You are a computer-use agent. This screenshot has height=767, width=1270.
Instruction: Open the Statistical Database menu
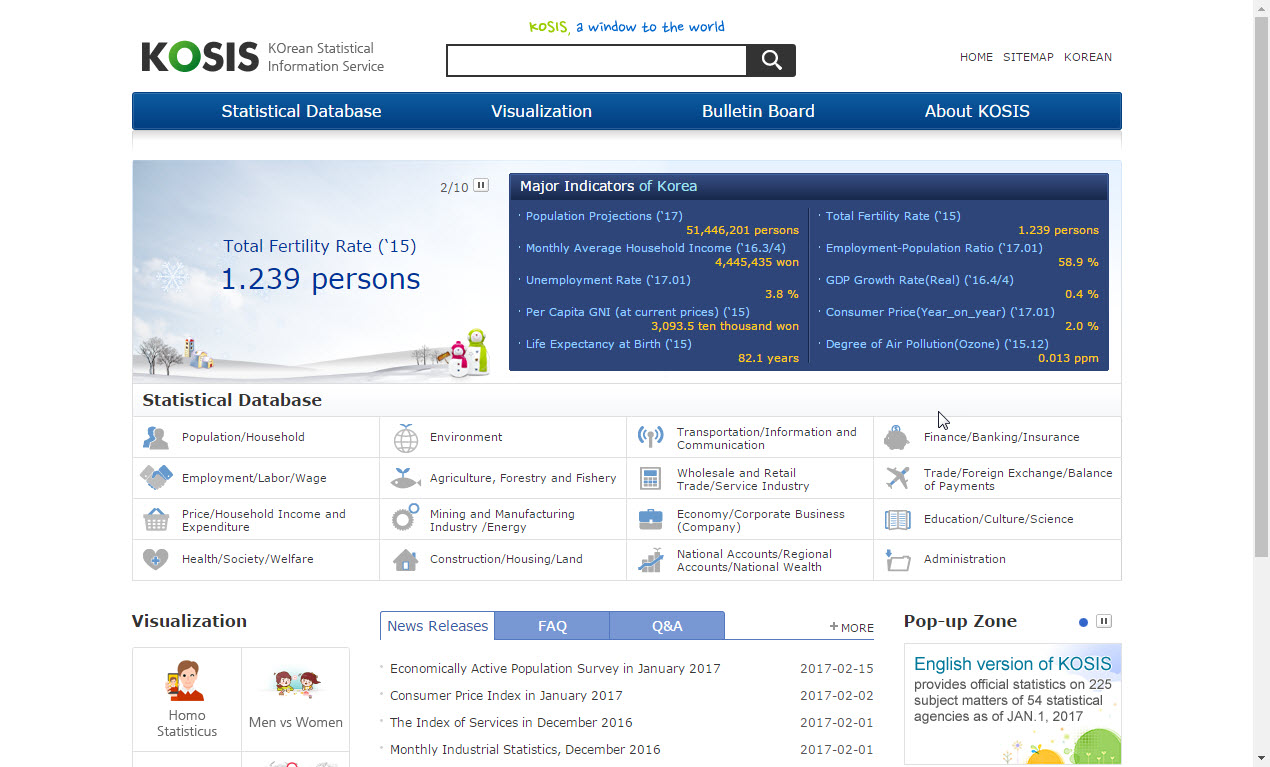pos(301,111)
